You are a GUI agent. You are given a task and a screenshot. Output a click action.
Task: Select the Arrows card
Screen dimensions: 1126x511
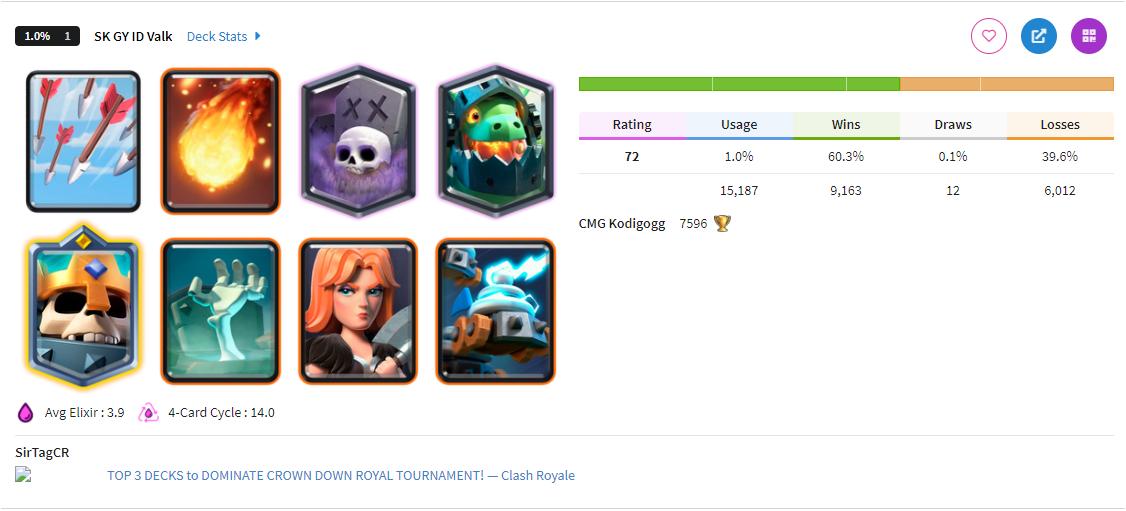tap(83, 141)
